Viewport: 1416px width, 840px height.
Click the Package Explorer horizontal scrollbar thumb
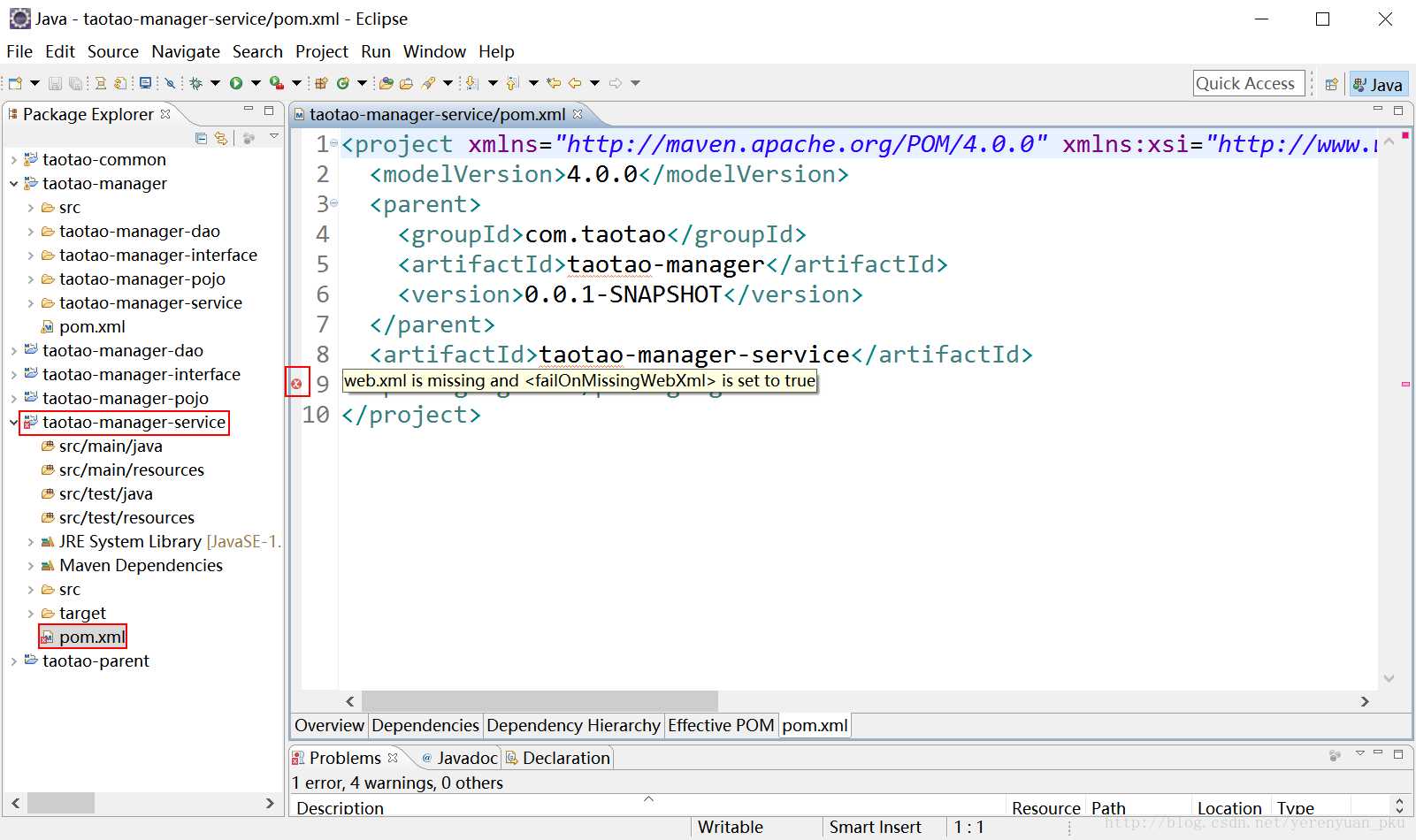[x=61, y=803]
